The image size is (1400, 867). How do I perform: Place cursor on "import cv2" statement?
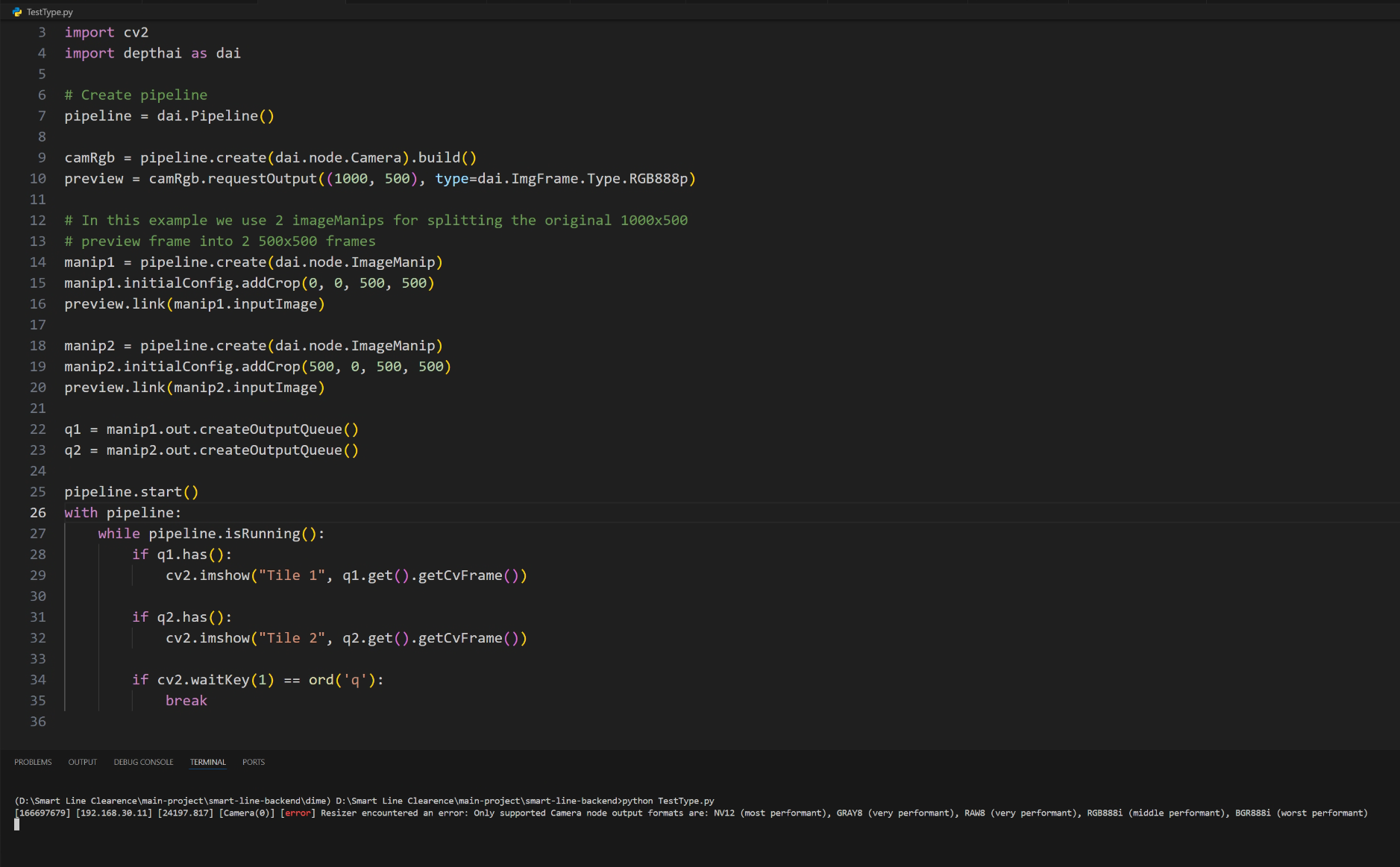coord(106,33)
